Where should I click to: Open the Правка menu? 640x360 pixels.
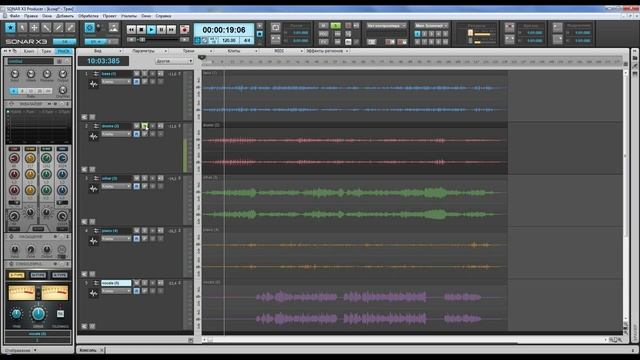point(31,16)
